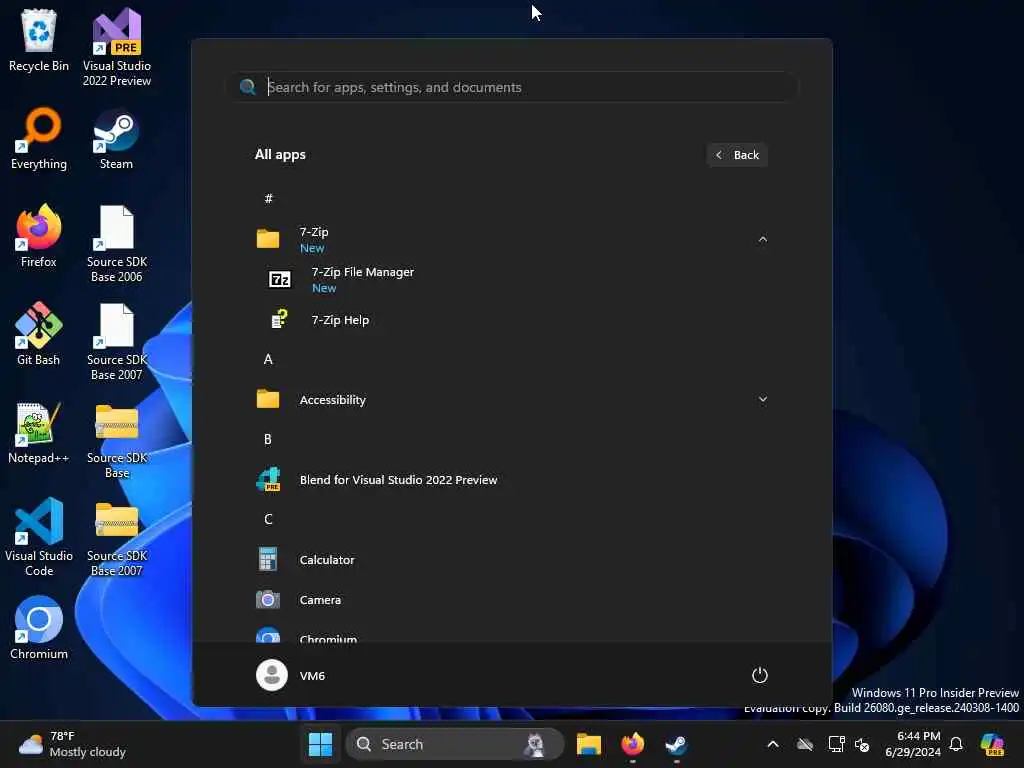Show hidden system tray icons chevron
The height and width of the screenshot is (768, 1024).
coord(773,744)
